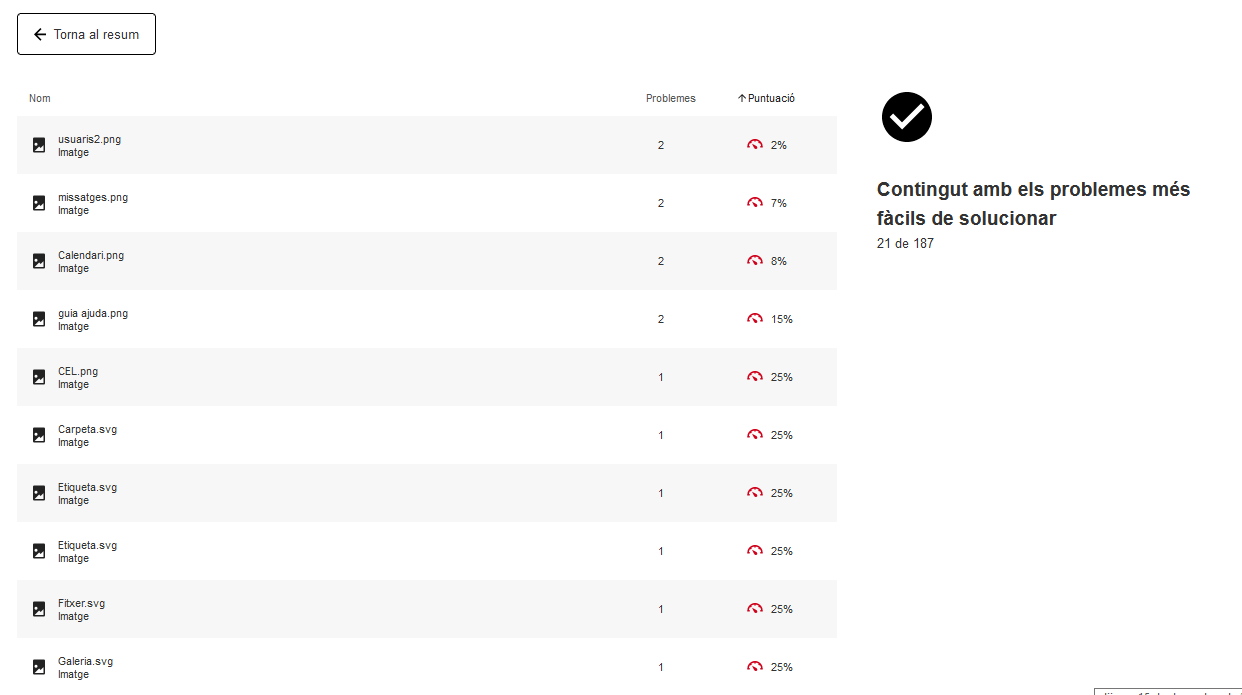The height and width of the screenshot is (695, 1242).
Task: Click the 8% score value
Action: click(778, 261)
